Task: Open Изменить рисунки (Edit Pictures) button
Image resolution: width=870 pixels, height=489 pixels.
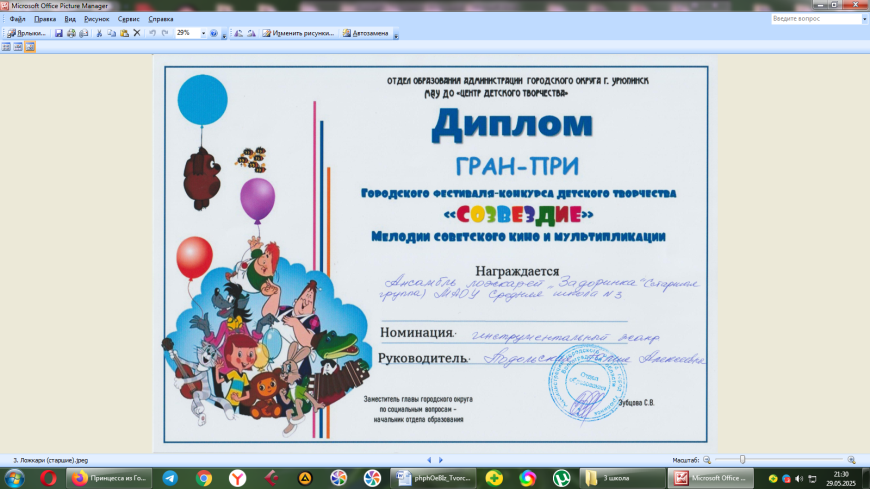Action: tap(299, 33)
